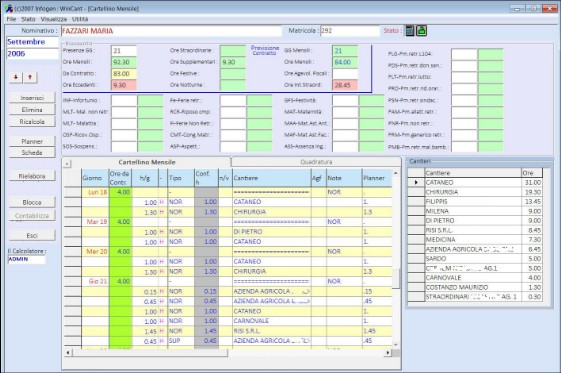This screenshot has height=373, width=561.
Task: Click the red up arrow button
Action: (x=30, y=77)
